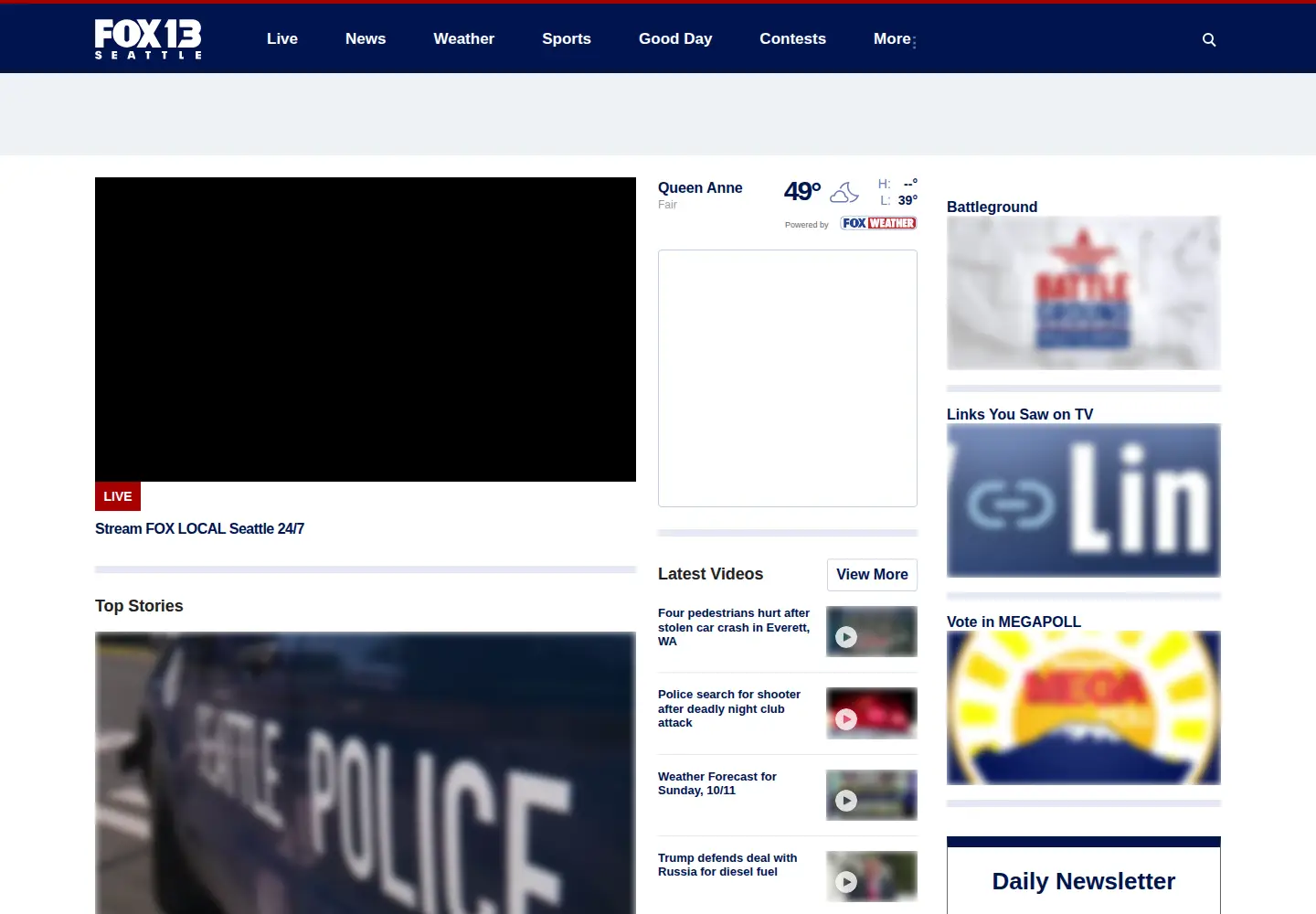Open the Sports nav item
The image size is (1316, 914).
pos(567,38)
